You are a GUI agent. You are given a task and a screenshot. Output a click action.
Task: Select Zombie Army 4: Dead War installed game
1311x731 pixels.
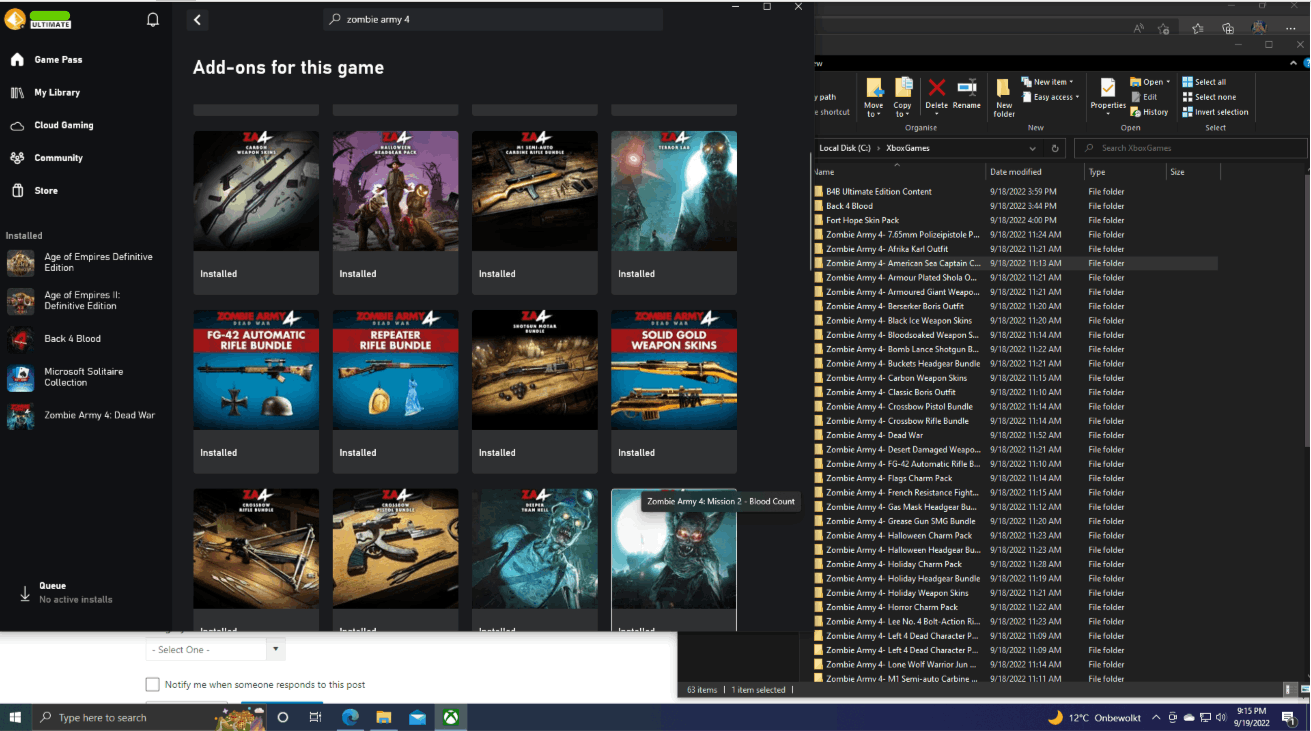[85, 415]
